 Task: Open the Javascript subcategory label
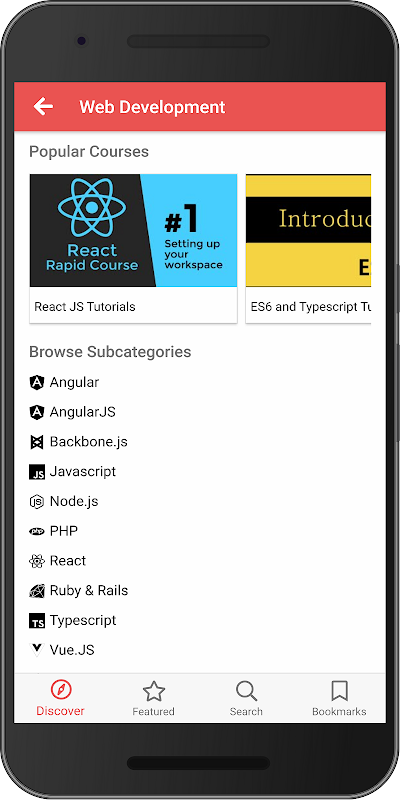pyautogui.click(x=83, y=471)
